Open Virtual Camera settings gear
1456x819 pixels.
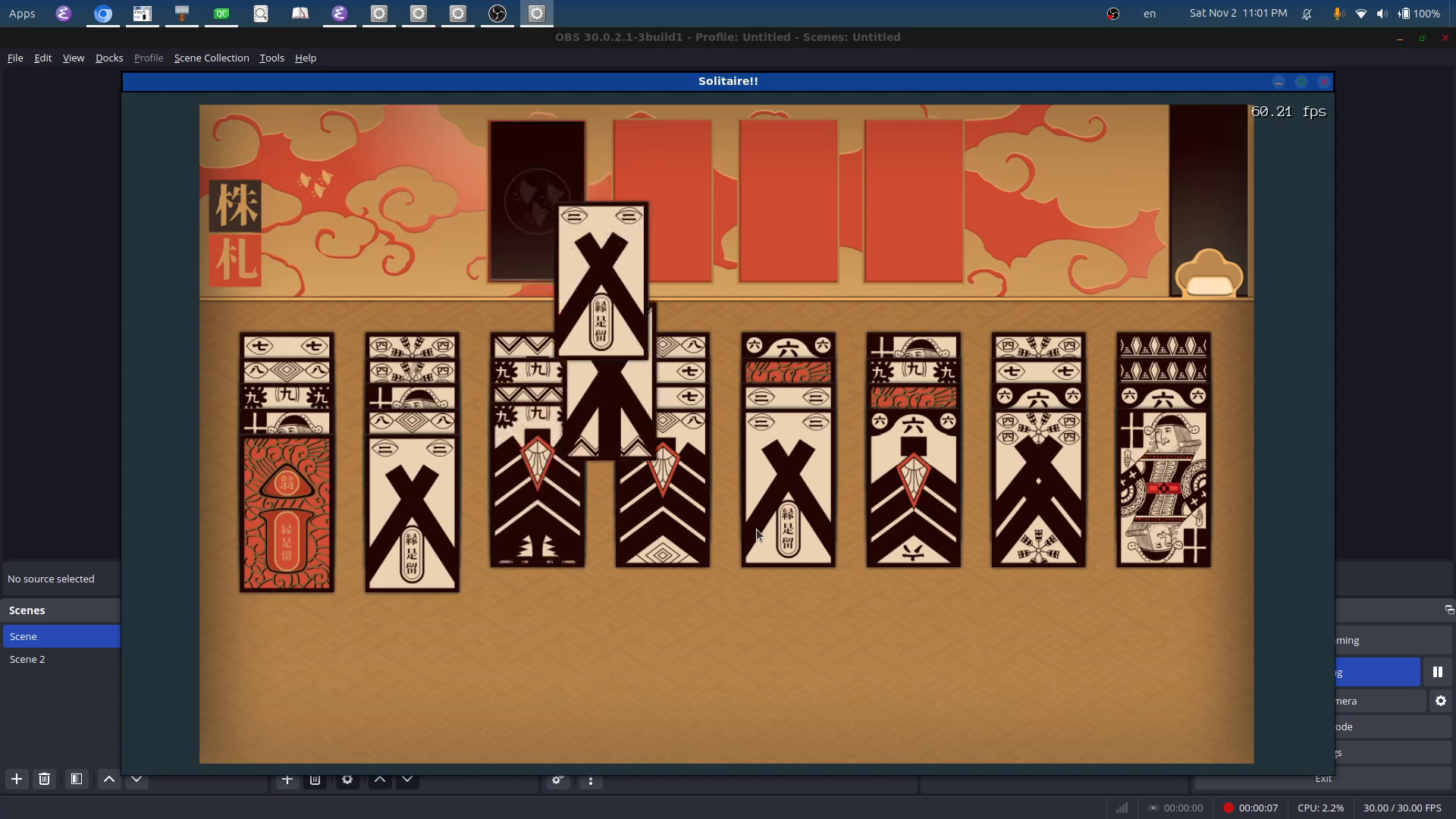pos(1439,701)
